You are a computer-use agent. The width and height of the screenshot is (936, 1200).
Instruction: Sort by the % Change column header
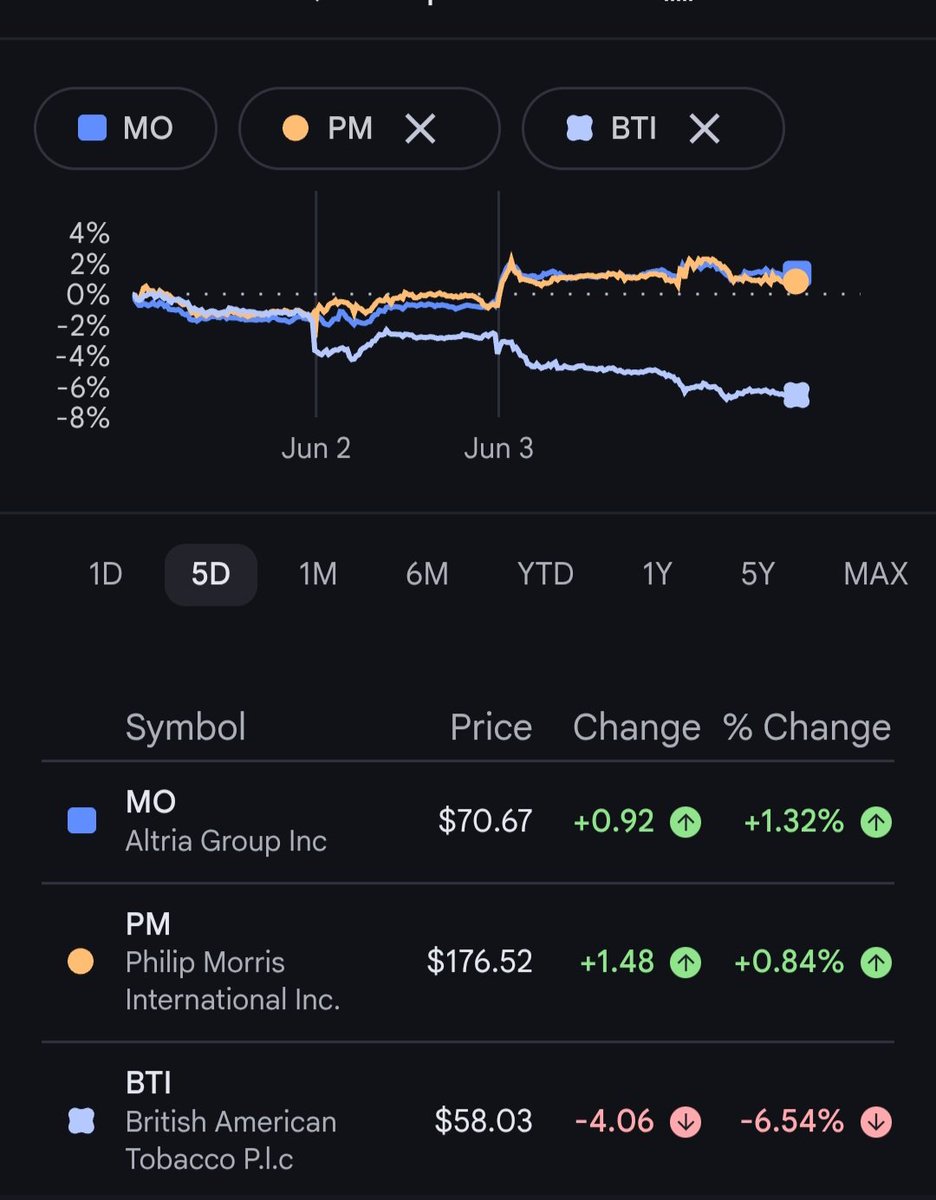point(807,727)
